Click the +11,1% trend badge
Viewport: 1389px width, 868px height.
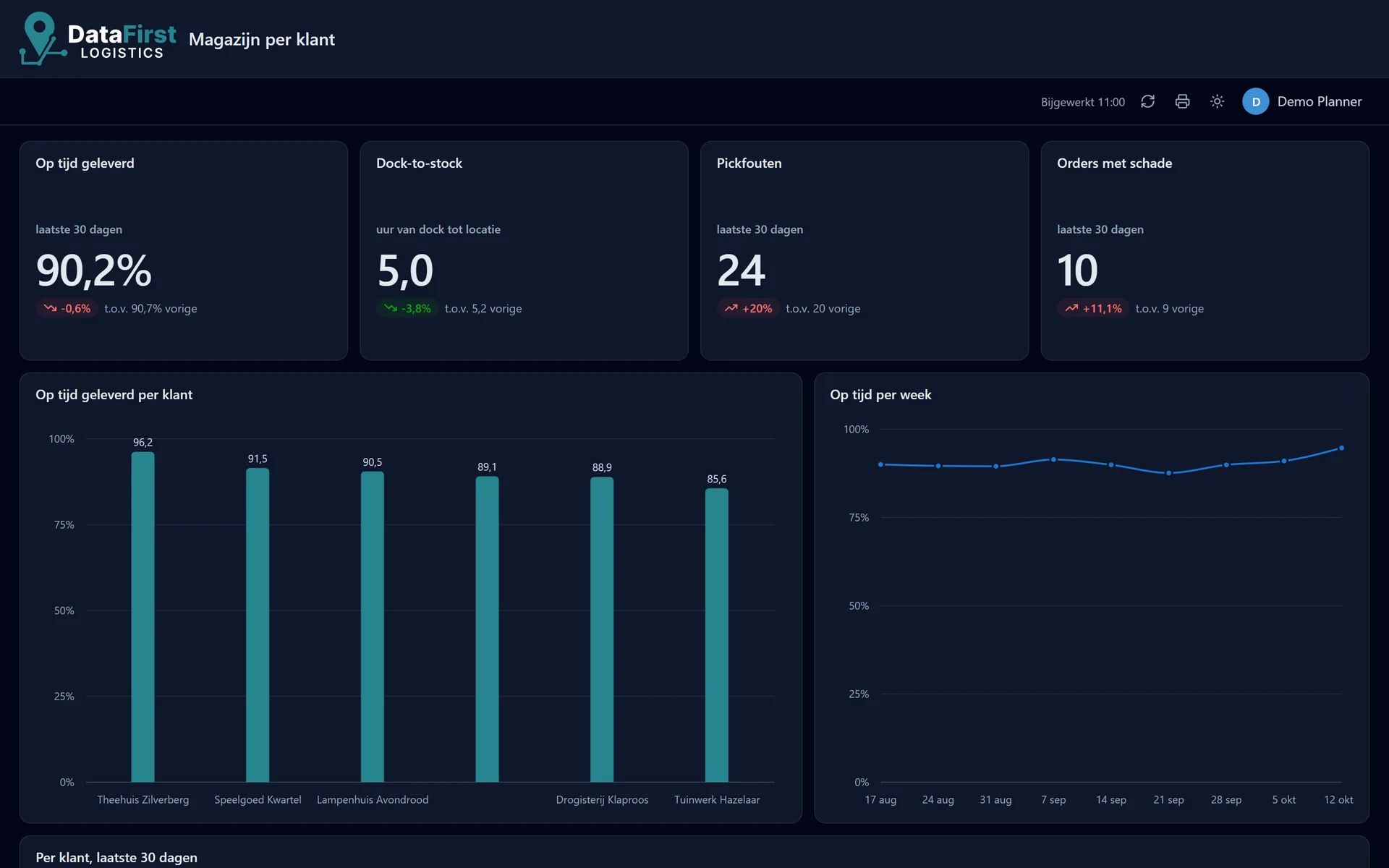point(1093,308)
